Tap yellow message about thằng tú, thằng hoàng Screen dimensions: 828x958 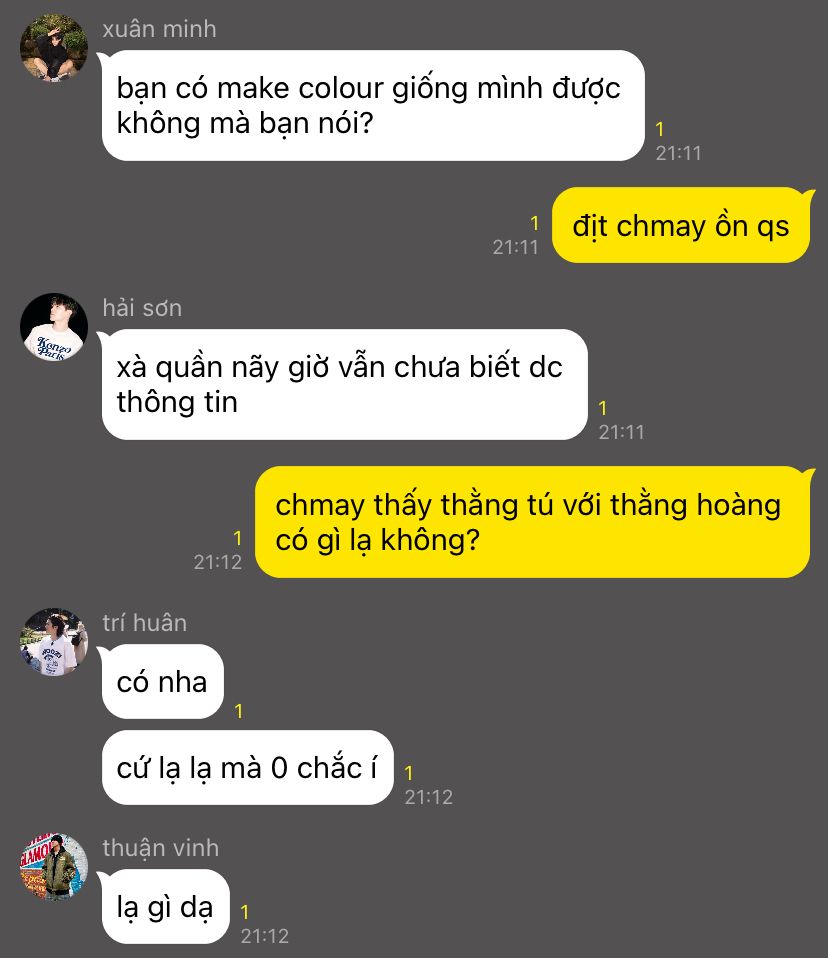533,522
